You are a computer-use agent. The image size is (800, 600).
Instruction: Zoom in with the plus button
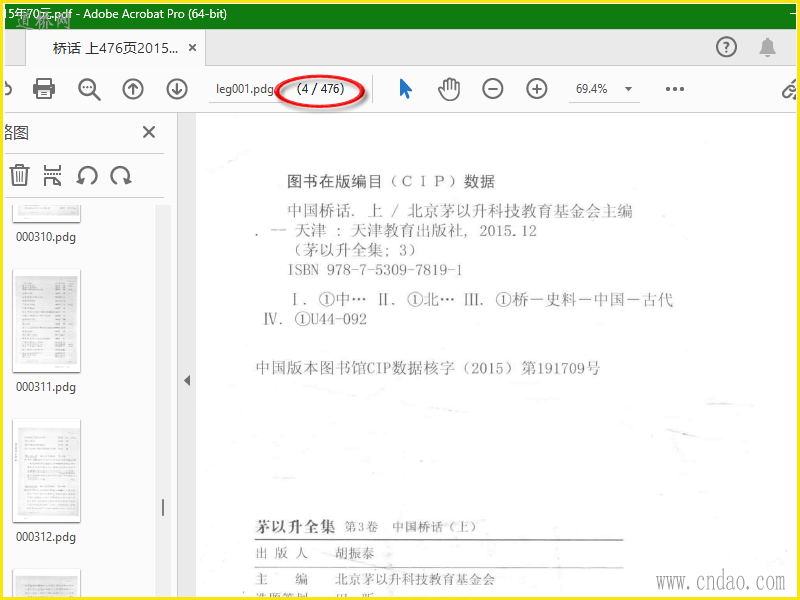click(537, 89)
